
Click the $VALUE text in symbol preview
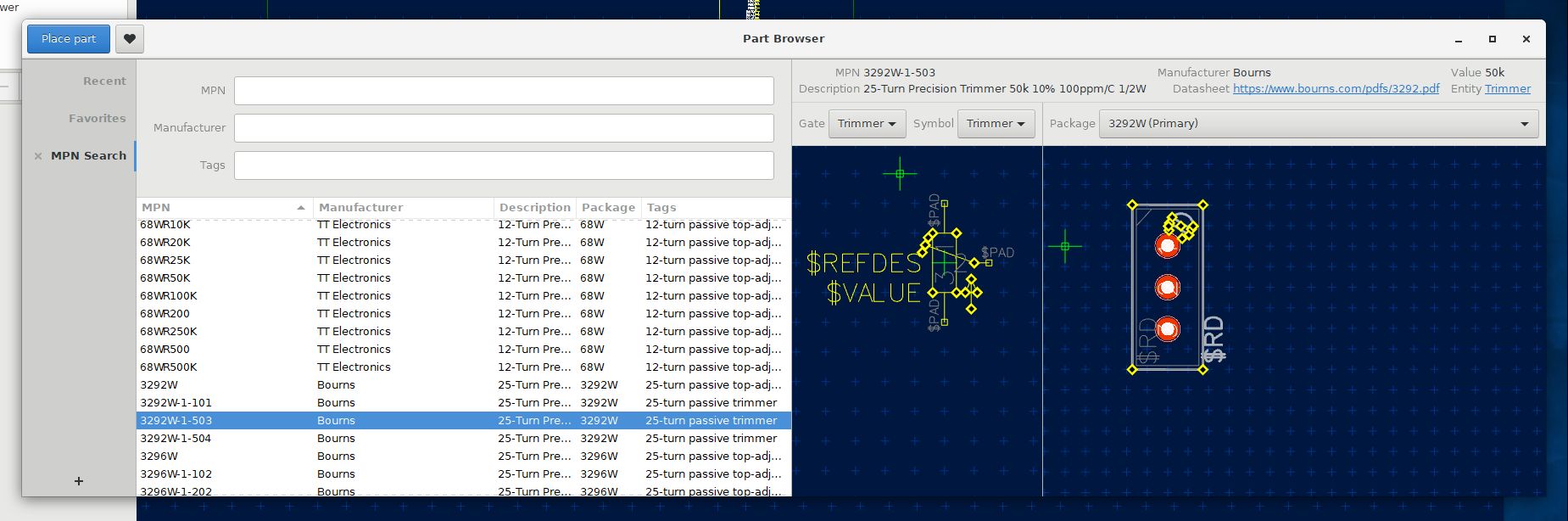[873, 293]
